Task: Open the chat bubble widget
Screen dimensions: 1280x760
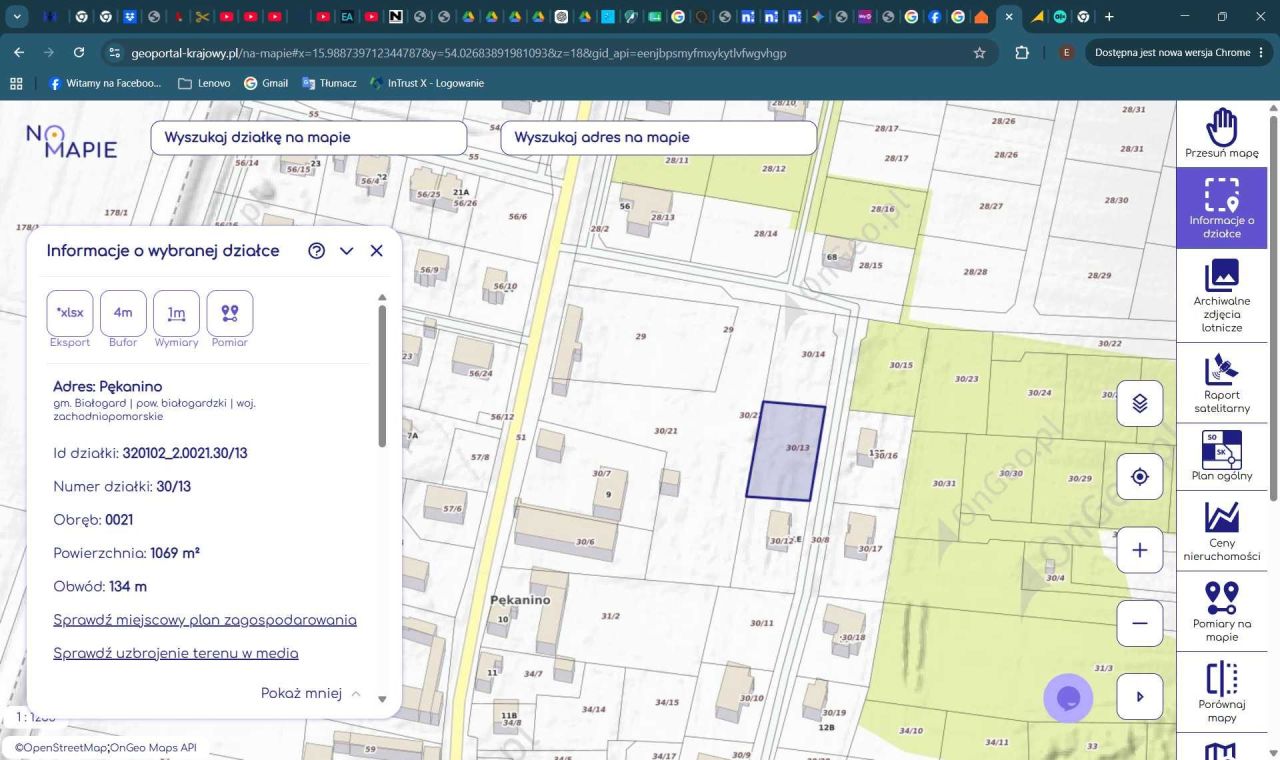Action: (x=1068, y=697)
